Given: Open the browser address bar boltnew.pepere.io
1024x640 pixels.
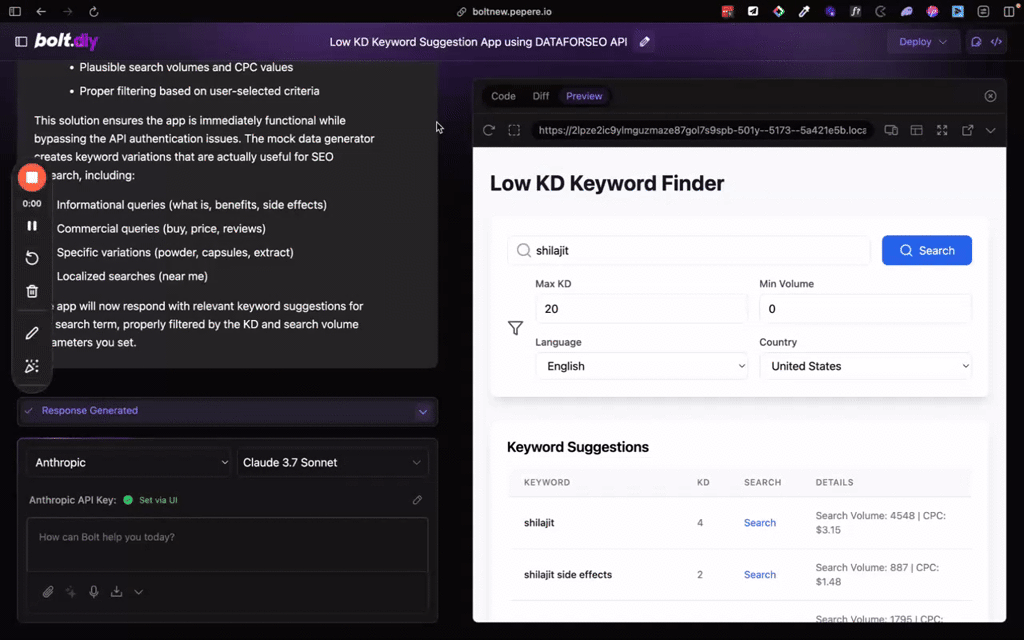Looking at the screenshot, I should click(x=511, y=12).
